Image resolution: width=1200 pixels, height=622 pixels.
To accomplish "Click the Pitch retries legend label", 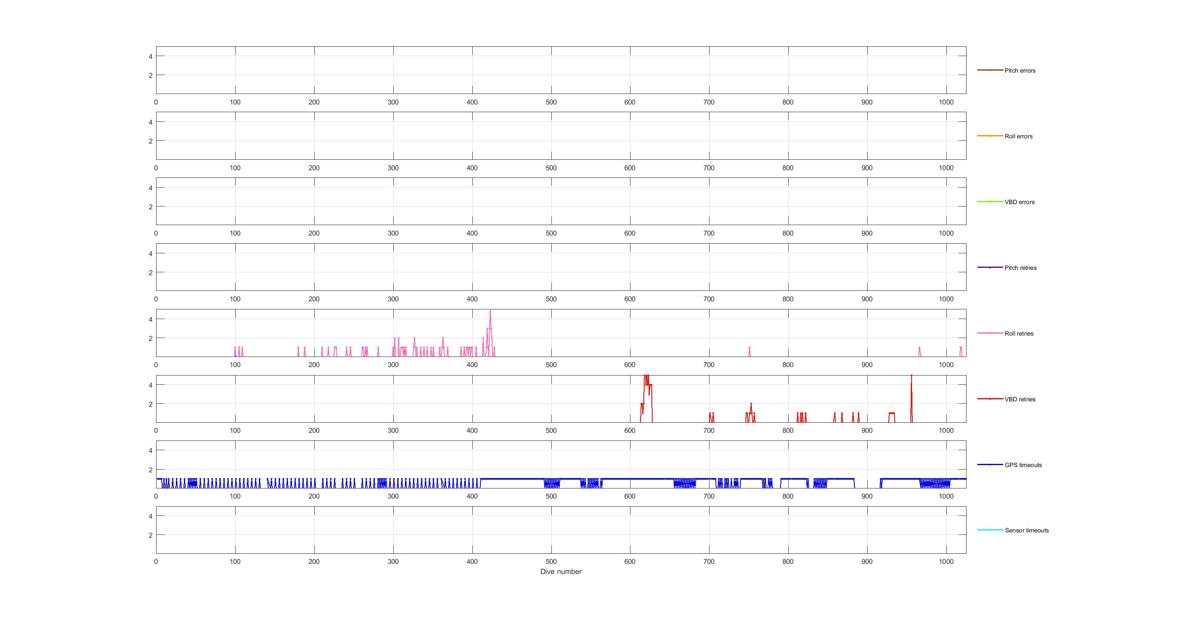I will [1022, 268].
